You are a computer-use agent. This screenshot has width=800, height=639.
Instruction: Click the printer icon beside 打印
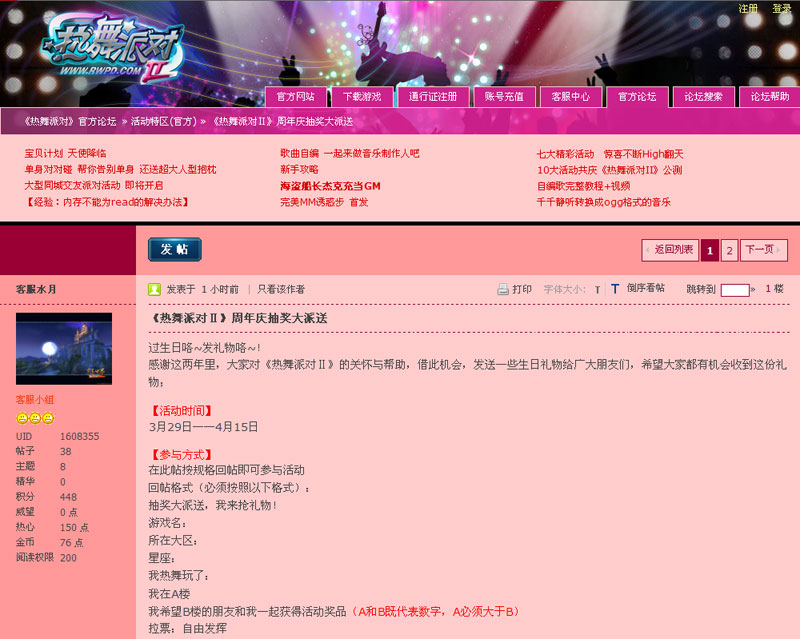pos(503,289)
